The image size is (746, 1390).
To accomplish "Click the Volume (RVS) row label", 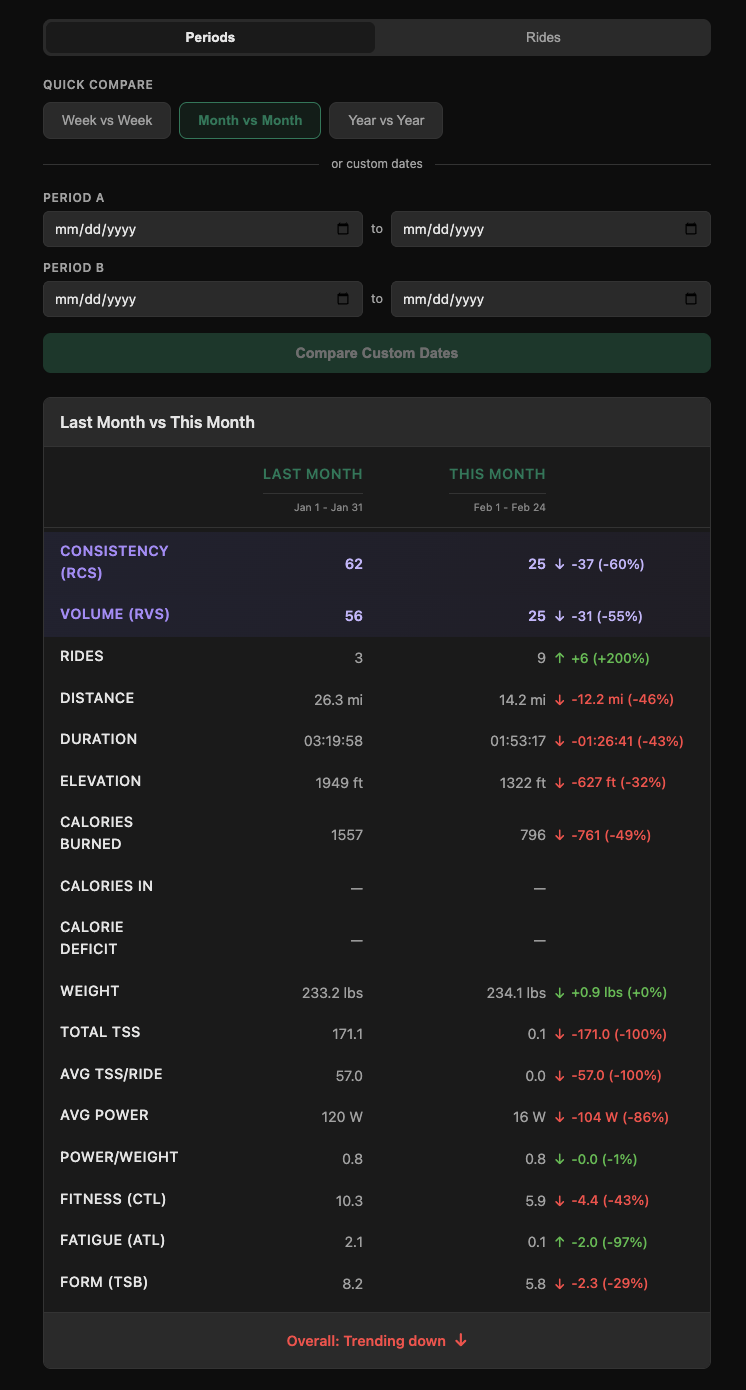I will (114, 616).
